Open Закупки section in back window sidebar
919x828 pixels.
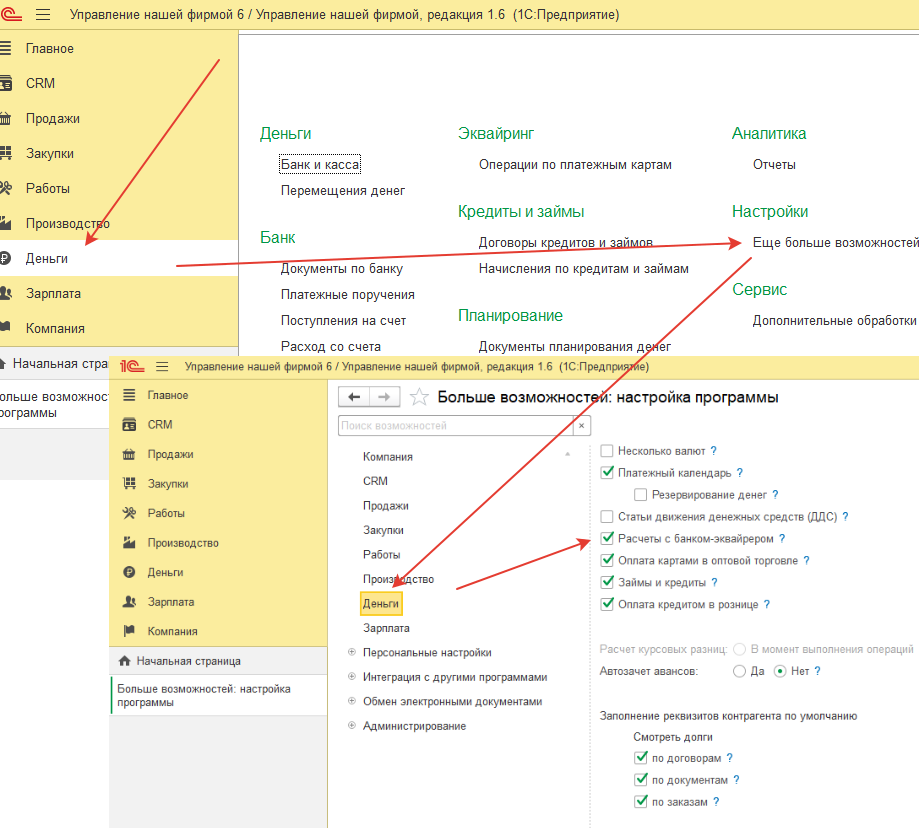pos(119,154)
